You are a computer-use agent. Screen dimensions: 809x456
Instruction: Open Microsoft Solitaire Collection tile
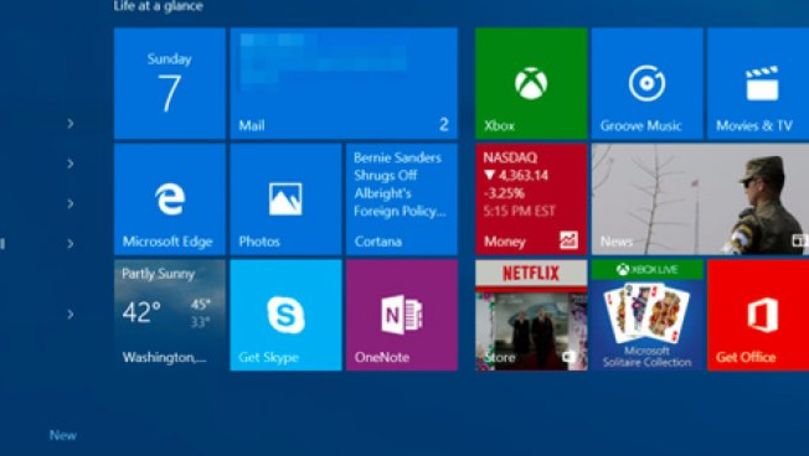tap(647, 315)
